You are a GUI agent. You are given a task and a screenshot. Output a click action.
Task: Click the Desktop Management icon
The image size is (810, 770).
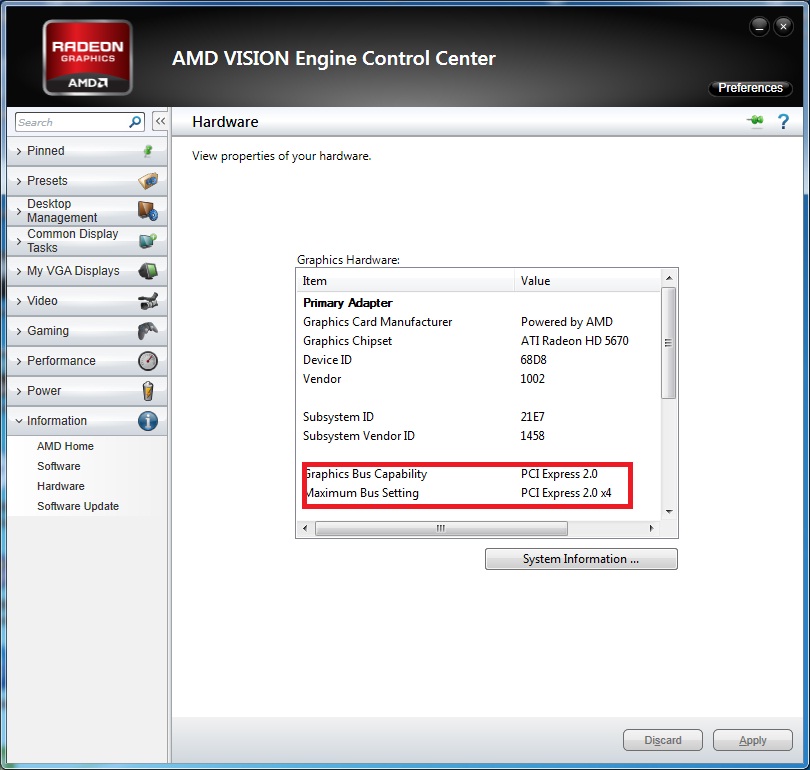[x=148, y=211]
